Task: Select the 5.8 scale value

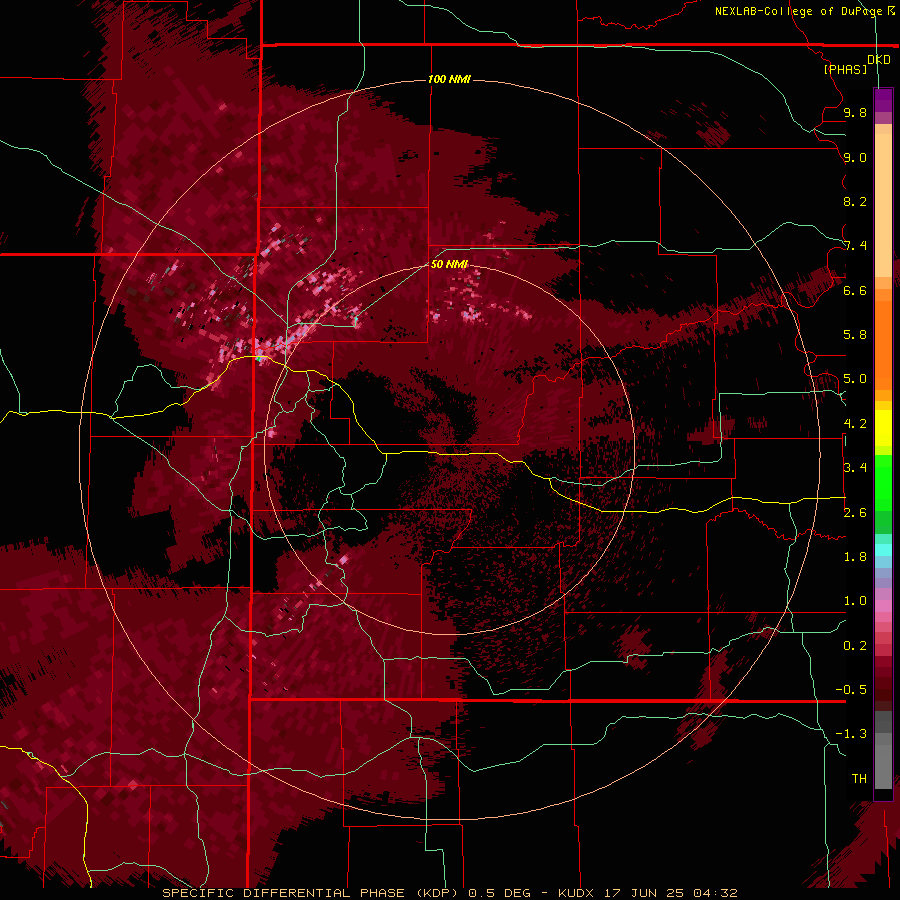Action: [855, 335]
